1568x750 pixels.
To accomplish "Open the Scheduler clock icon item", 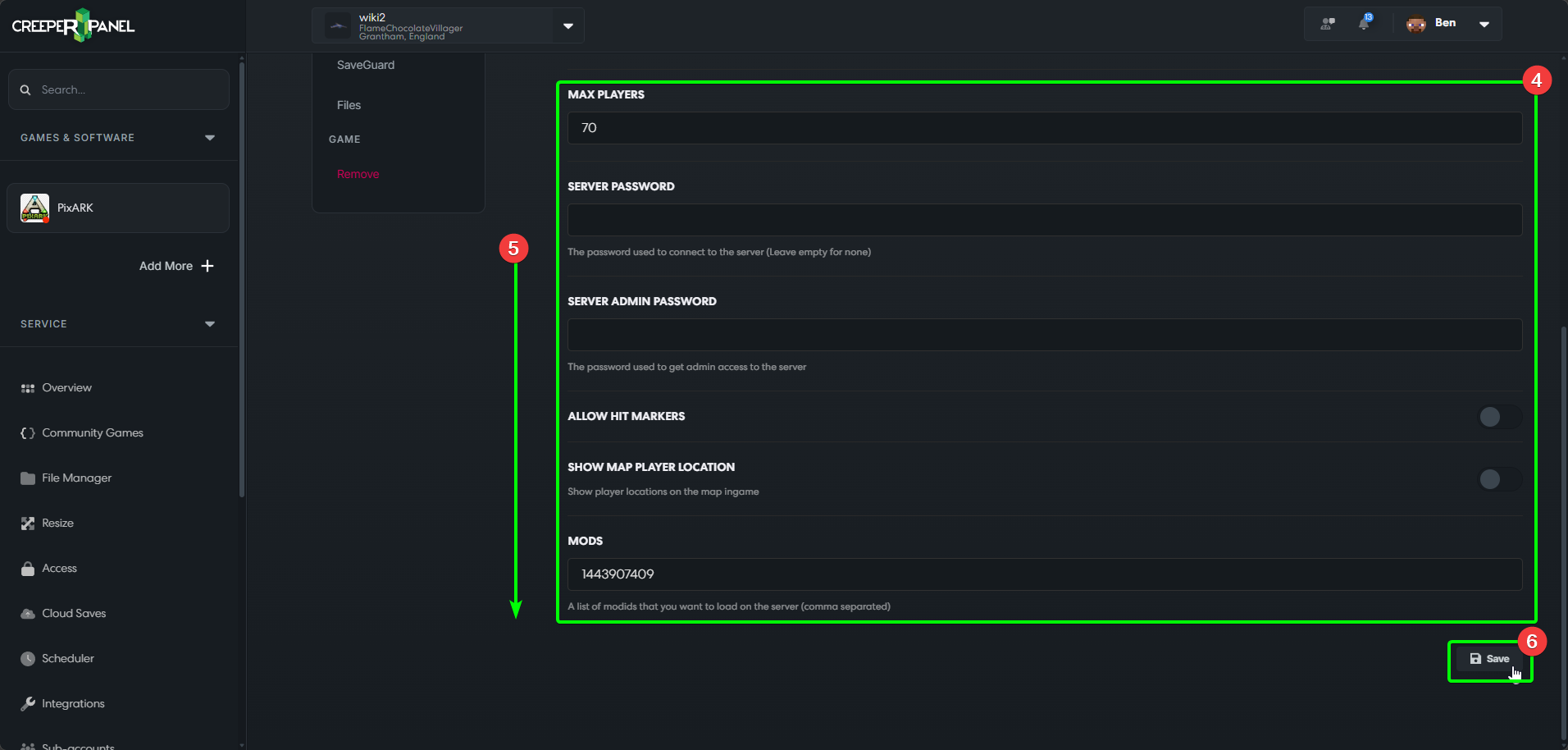I will pos(28,658).
